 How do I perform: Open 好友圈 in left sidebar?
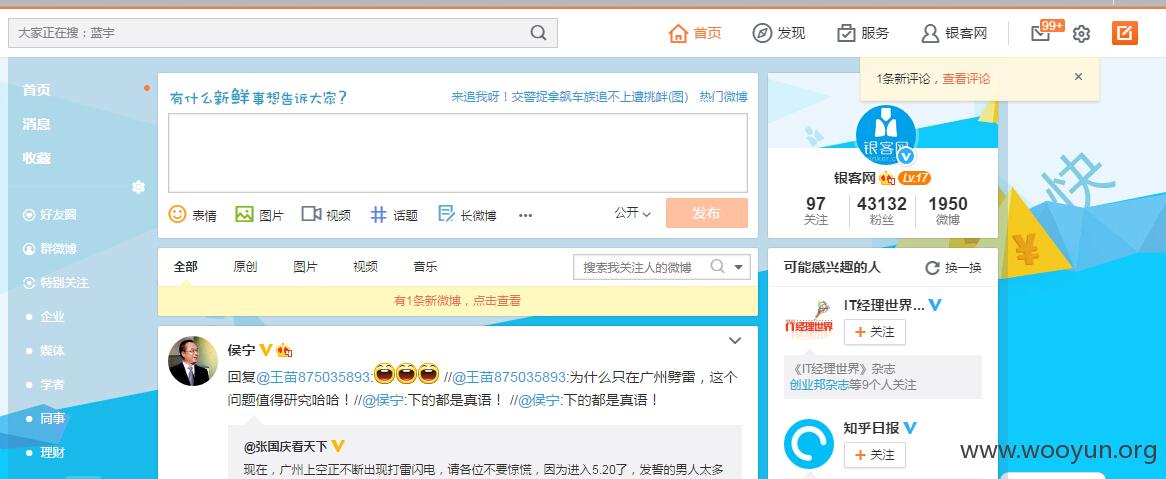(x=50, y=215)
